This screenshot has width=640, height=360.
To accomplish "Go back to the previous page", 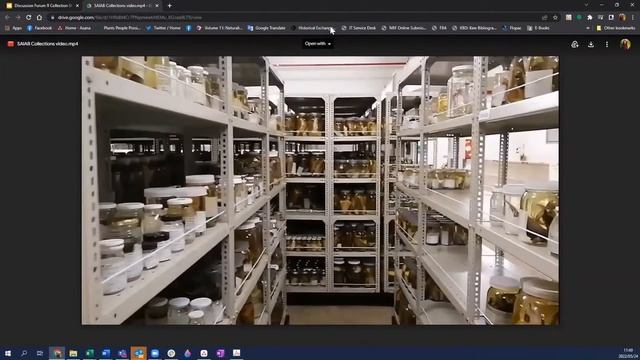I will (7, 18).
